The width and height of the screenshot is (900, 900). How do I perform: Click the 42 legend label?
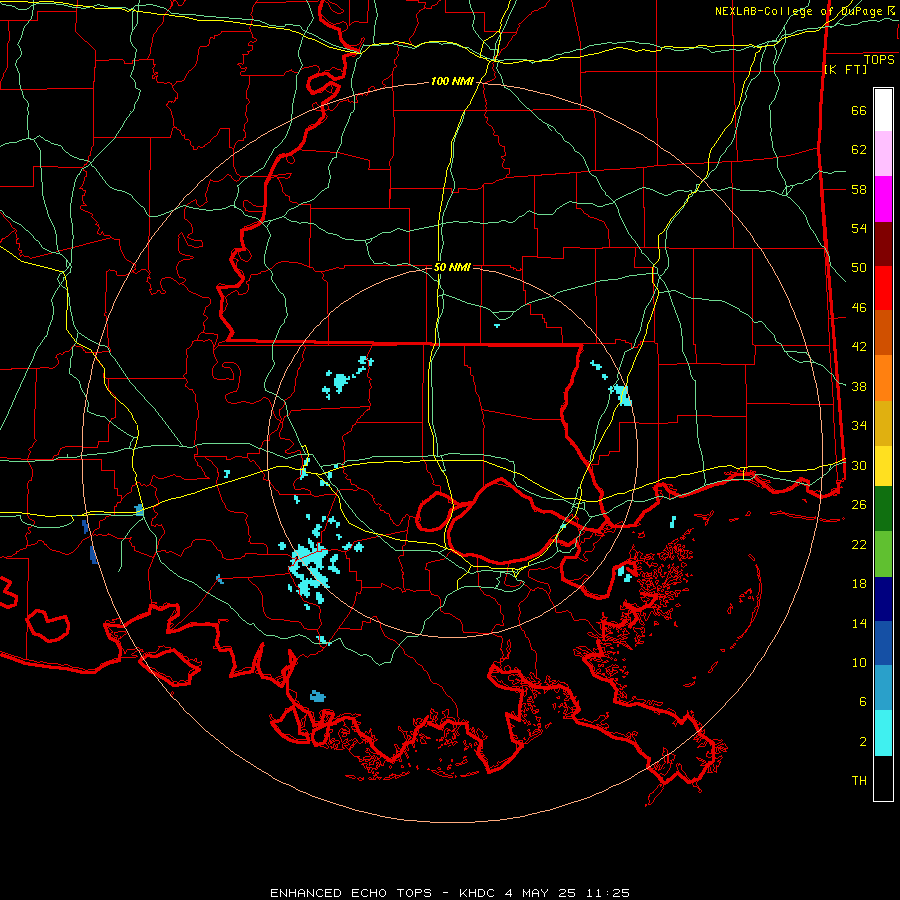tap(859, 347)
